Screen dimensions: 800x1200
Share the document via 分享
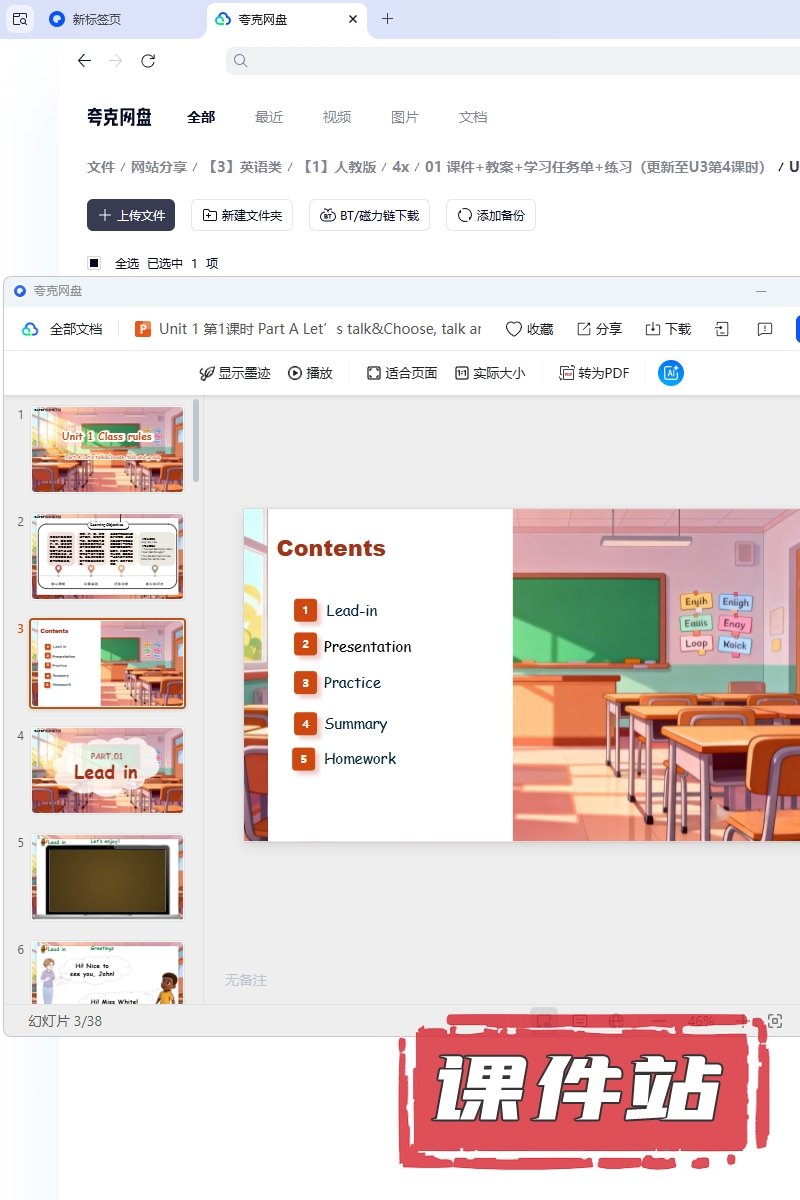[599, 329]
